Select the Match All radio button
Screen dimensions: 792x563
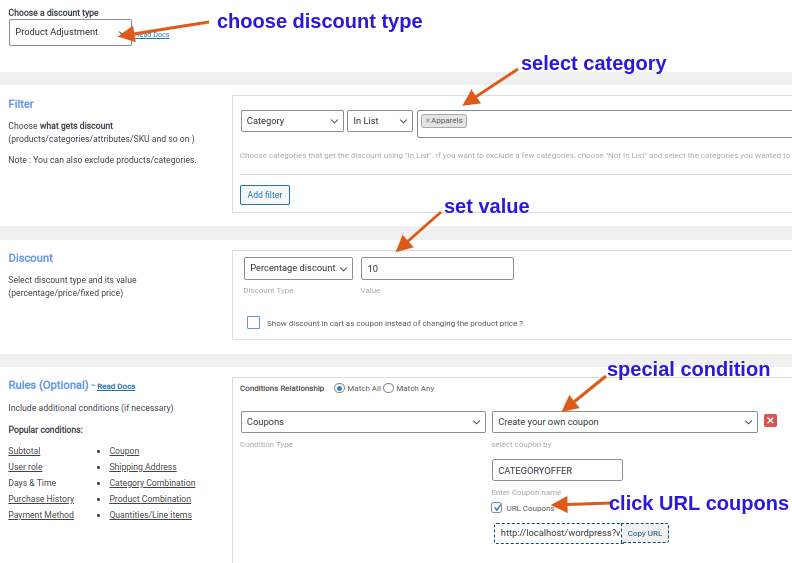(x=340, y=388)
